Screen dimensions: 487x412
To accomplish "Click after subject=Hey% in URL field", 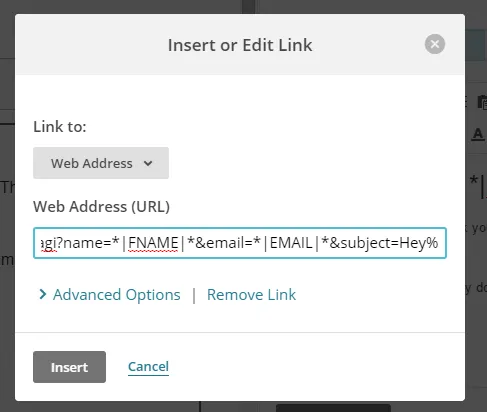I will [x=441, y=243].
